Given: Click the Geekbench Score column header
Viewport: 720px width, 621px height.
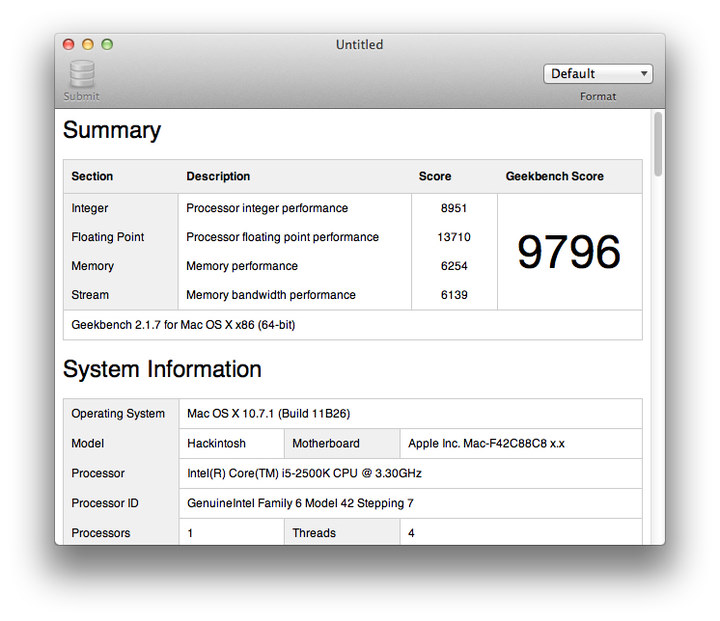Looking at the screenshot, I should (555, 176).
